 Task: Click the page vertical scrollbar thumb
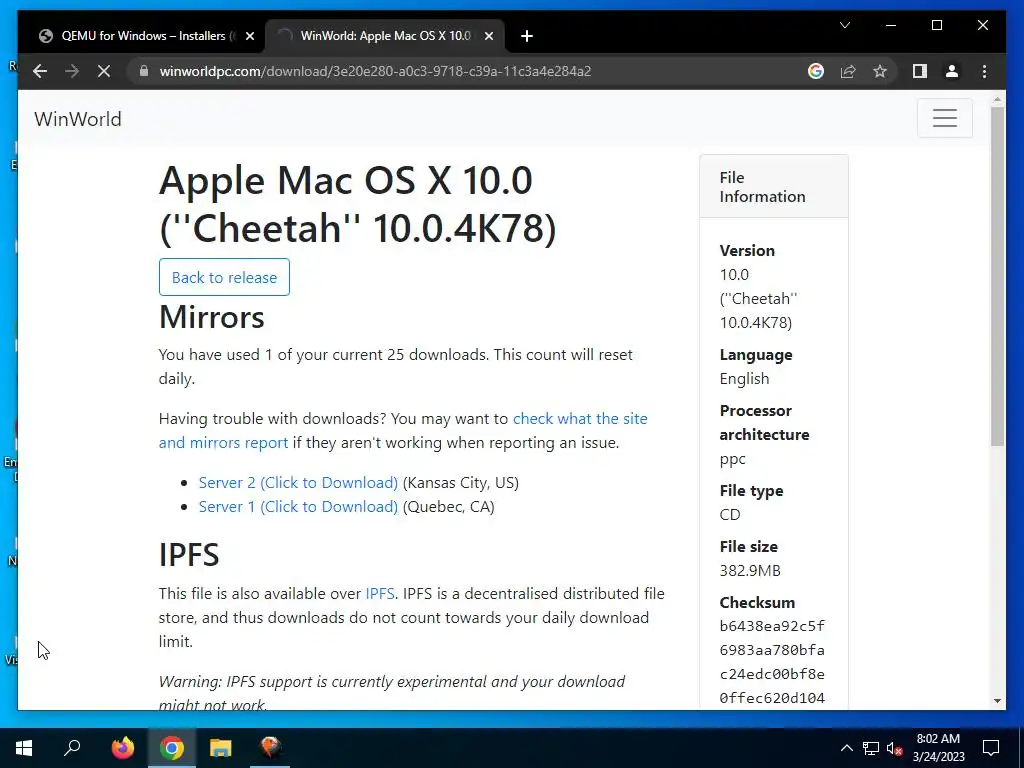(997, 276)
